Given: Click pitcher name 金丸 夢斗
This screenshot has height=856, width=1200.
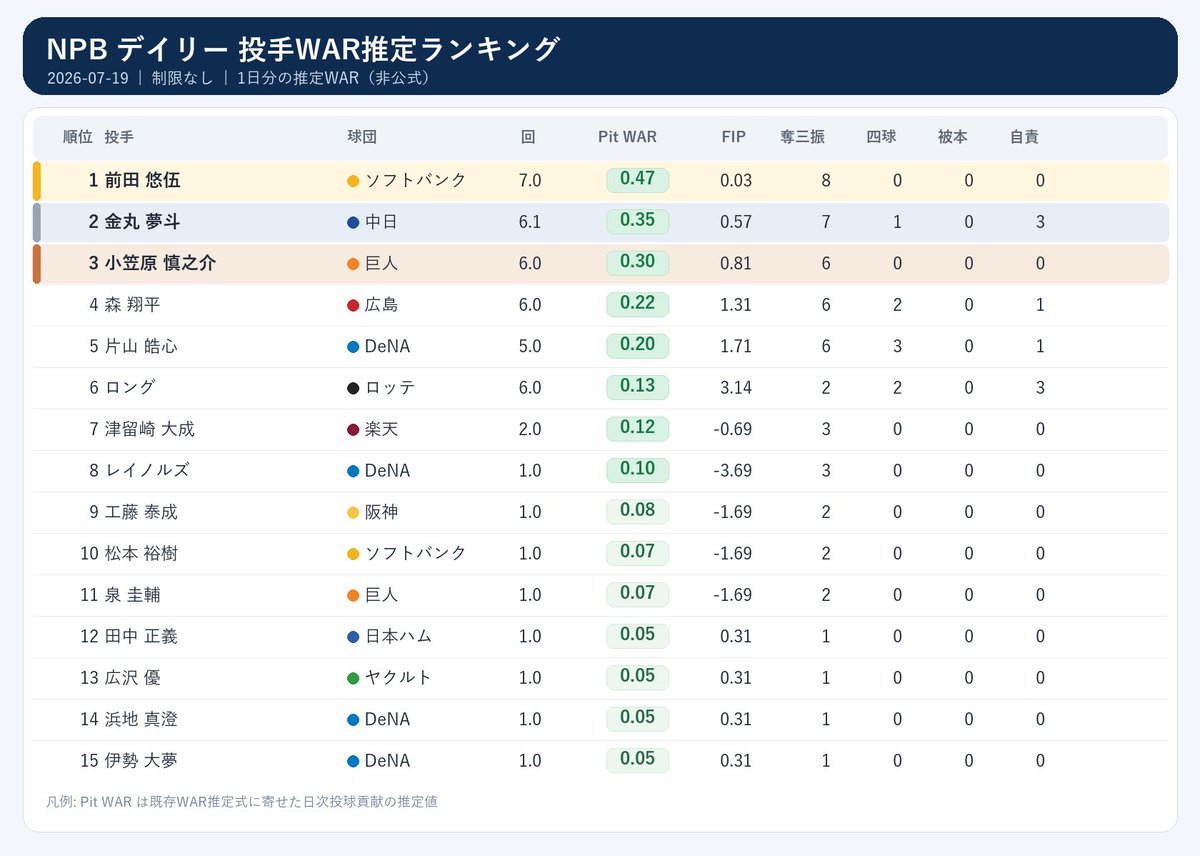Looking at the screenshot, I should pyautogui.click(x=143, y=222).
